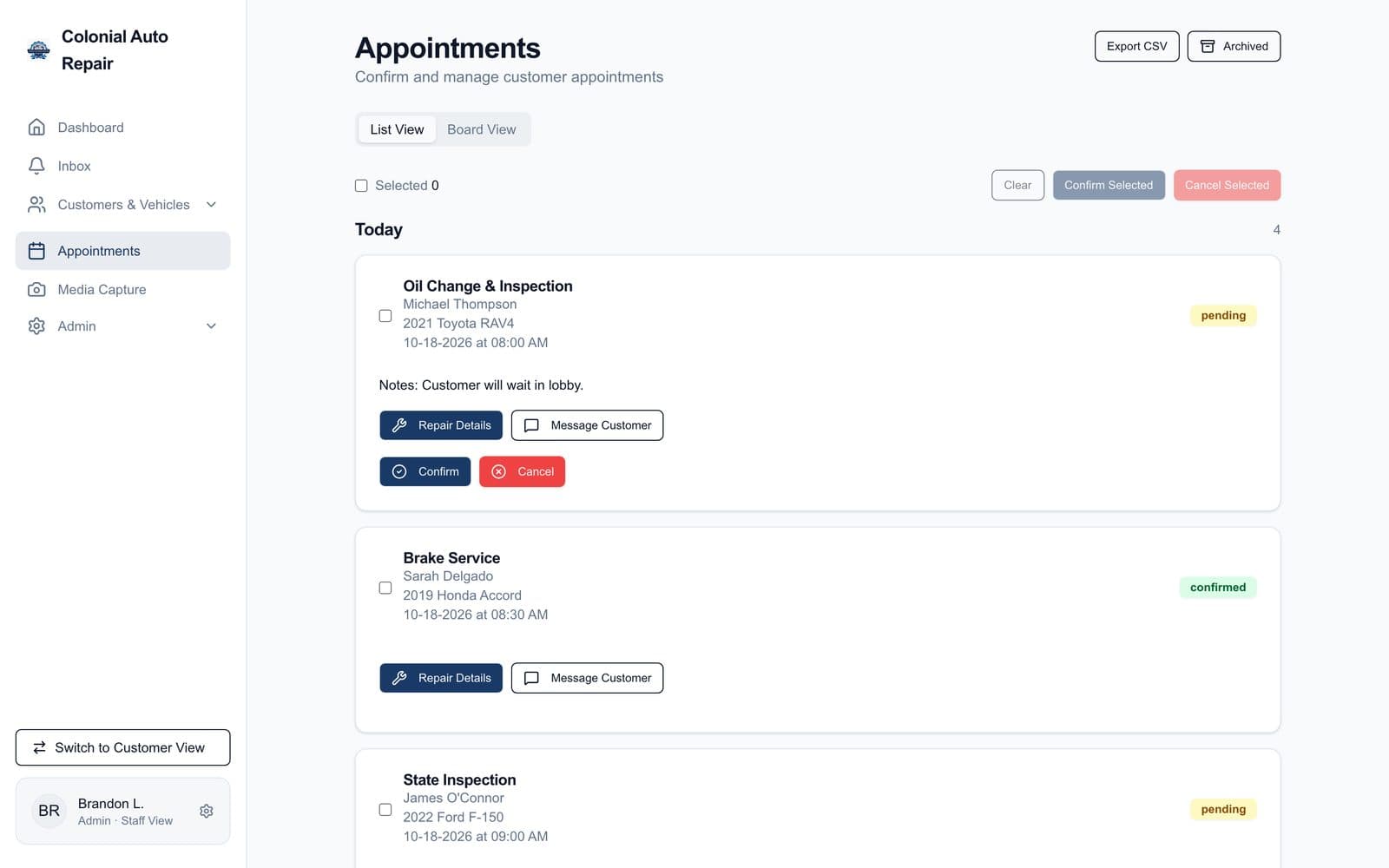The width and height of the screenshot is (1389, 868).
Task: Select Appointments in the sidebar
Action: pyautogui.click(x=122, y=251)
